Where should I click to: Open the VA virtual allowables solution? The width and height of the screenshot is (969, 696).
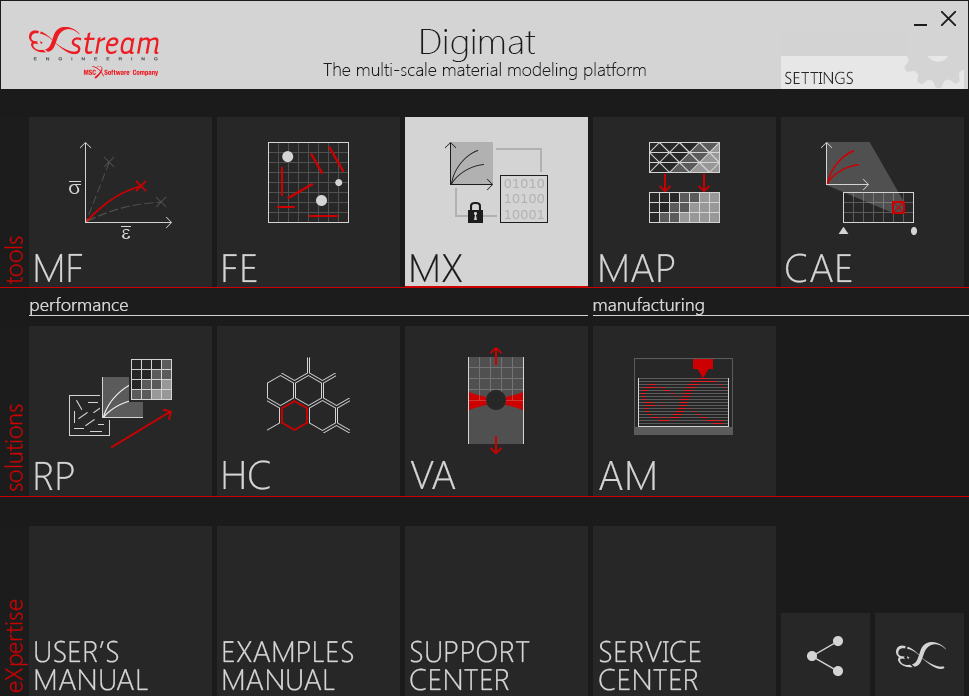tap(496, 410)
